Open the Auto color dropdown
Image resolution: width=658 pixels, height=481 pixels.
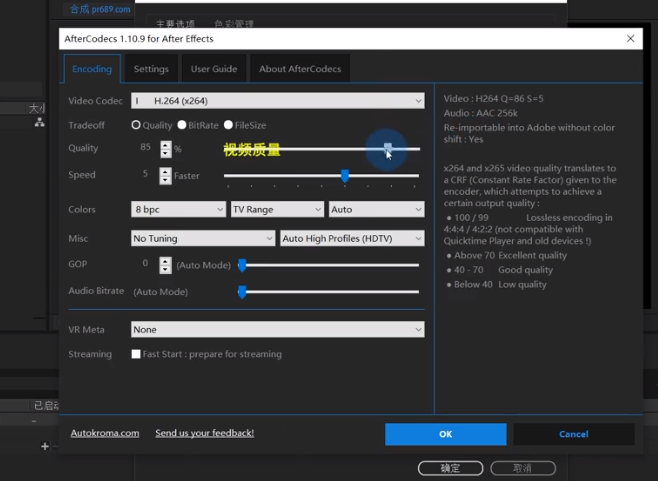point(376,209)
